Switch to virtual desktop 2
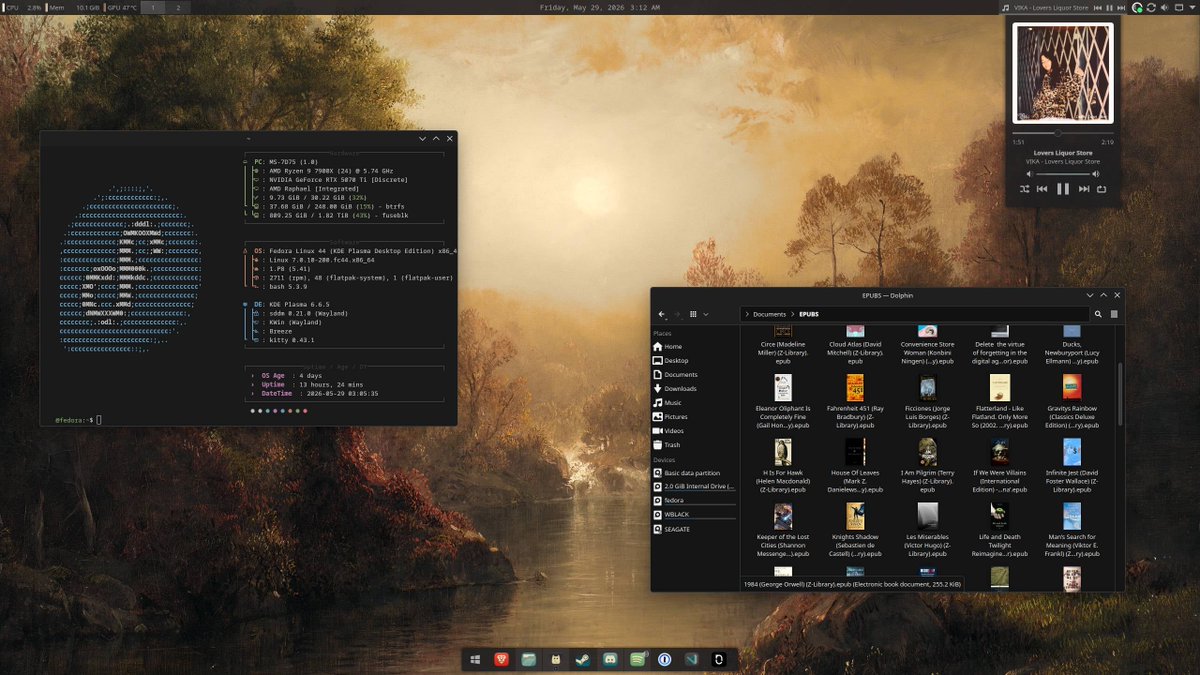1200x675 pixels. 178,7
